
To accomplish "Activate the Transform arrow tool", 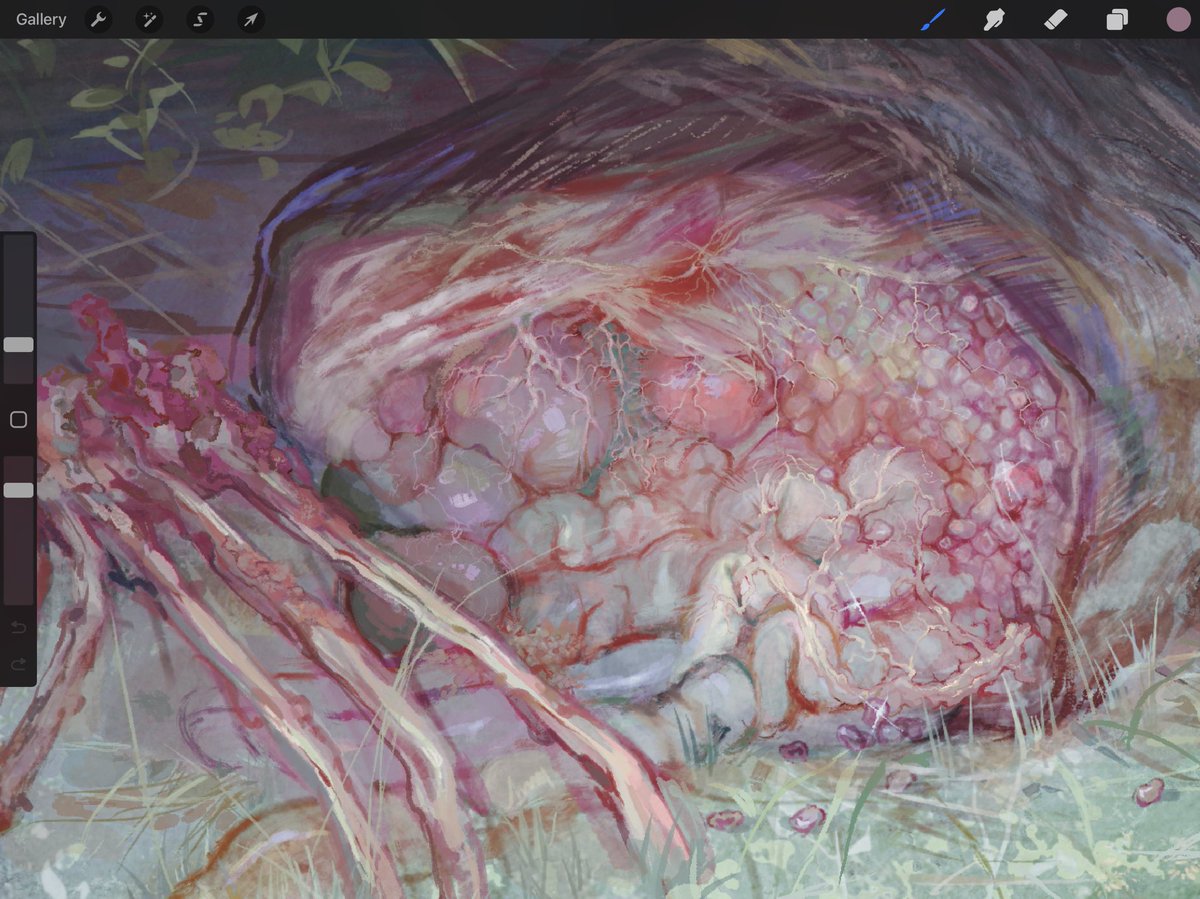I will tap(251, 19).
